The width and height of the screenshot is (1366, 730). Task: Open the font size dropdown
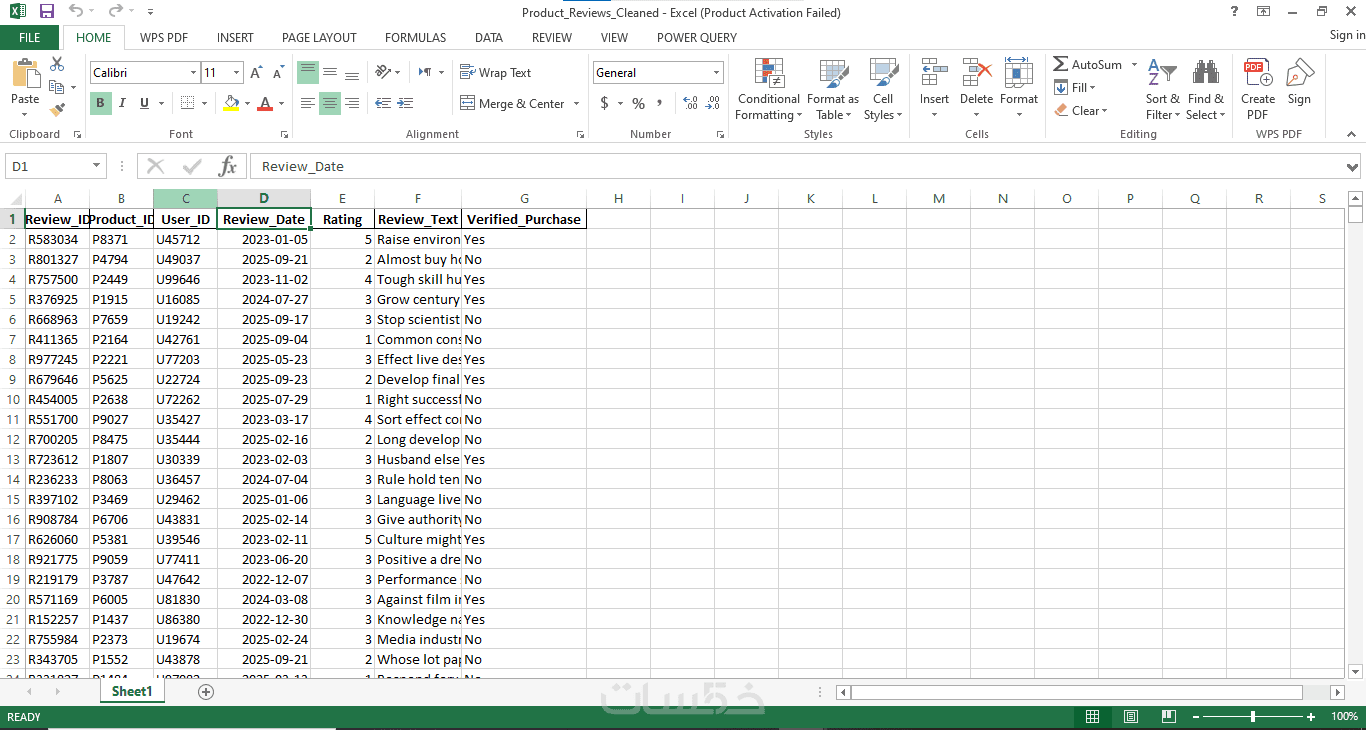click(x=236, y=73)
